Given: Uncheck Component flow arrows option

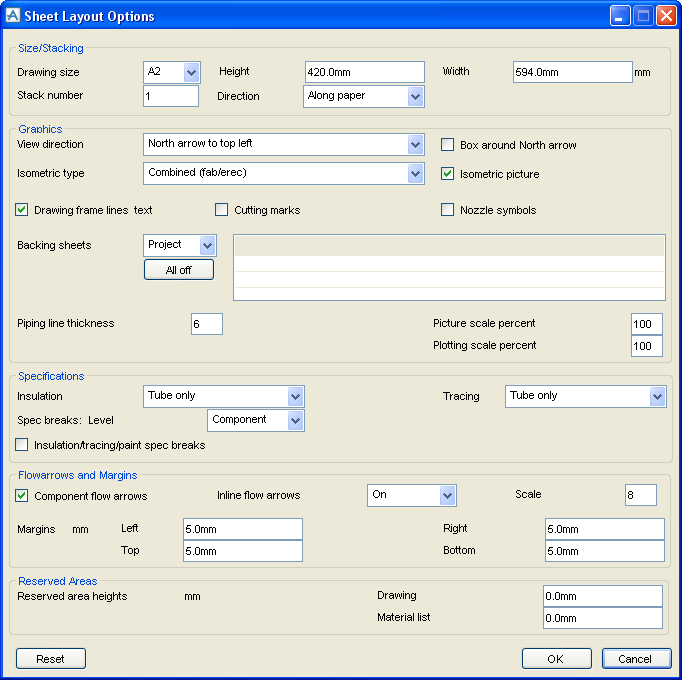Looking at the screenshot, I should (x=22, y=496).
